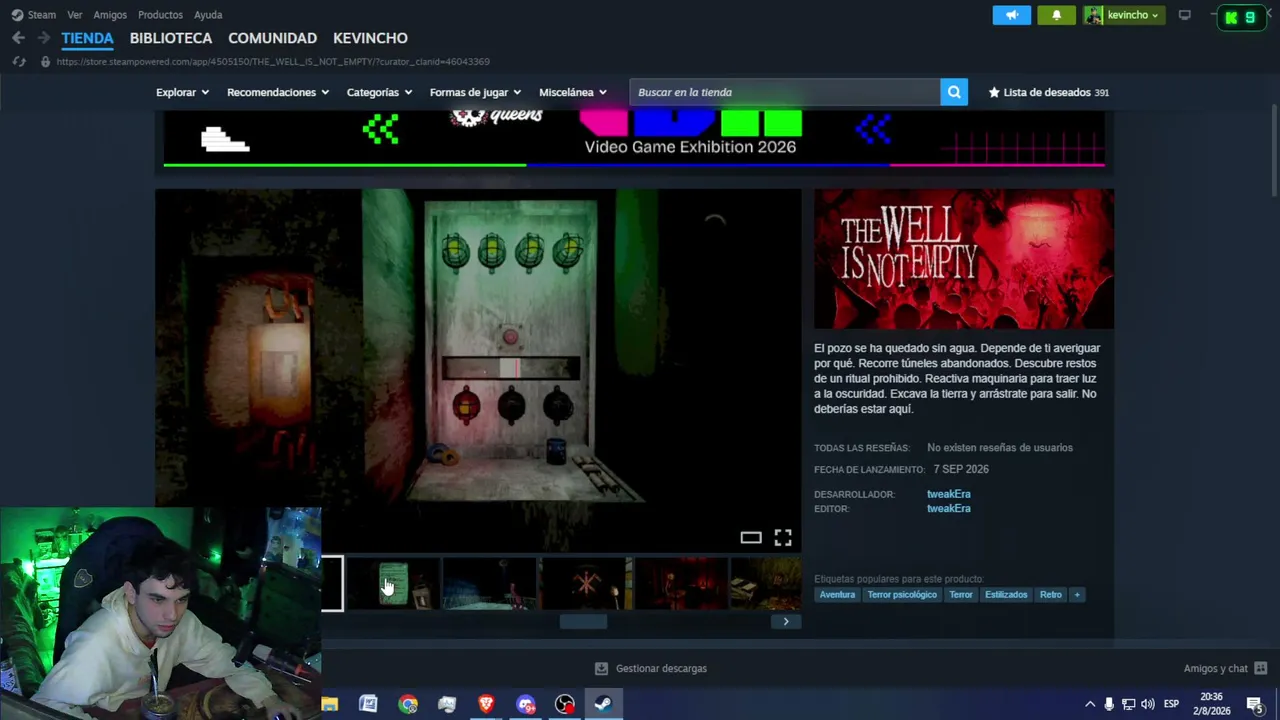This screenshot has height=720, width=1280.
Task: Open File Explorer from the taskbar
Action: tap(329, 704)
